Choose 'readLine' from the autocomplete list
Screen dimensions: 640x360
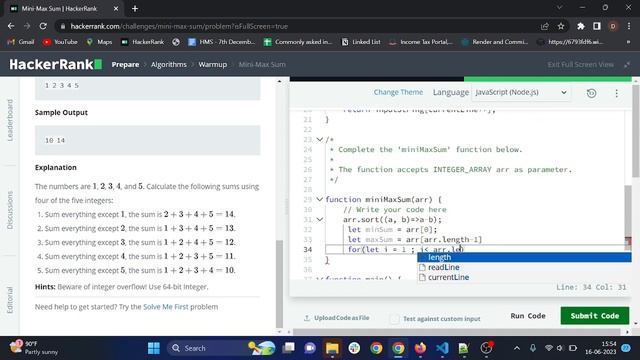tap(524, 267)
